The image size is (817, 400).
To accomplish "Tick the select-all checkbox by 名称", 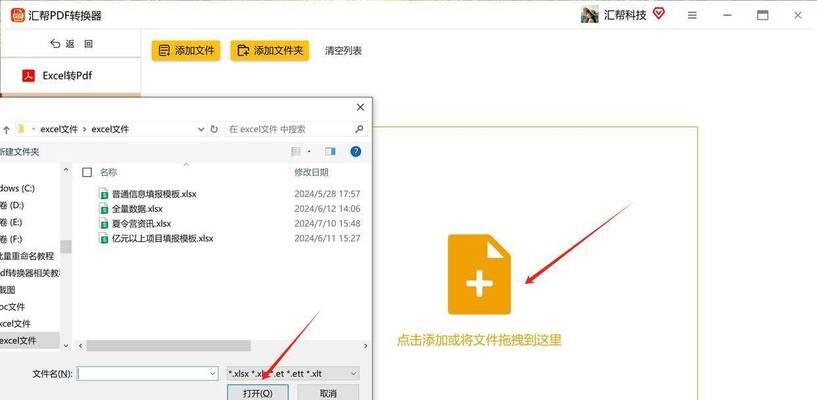I will point(88,172).
